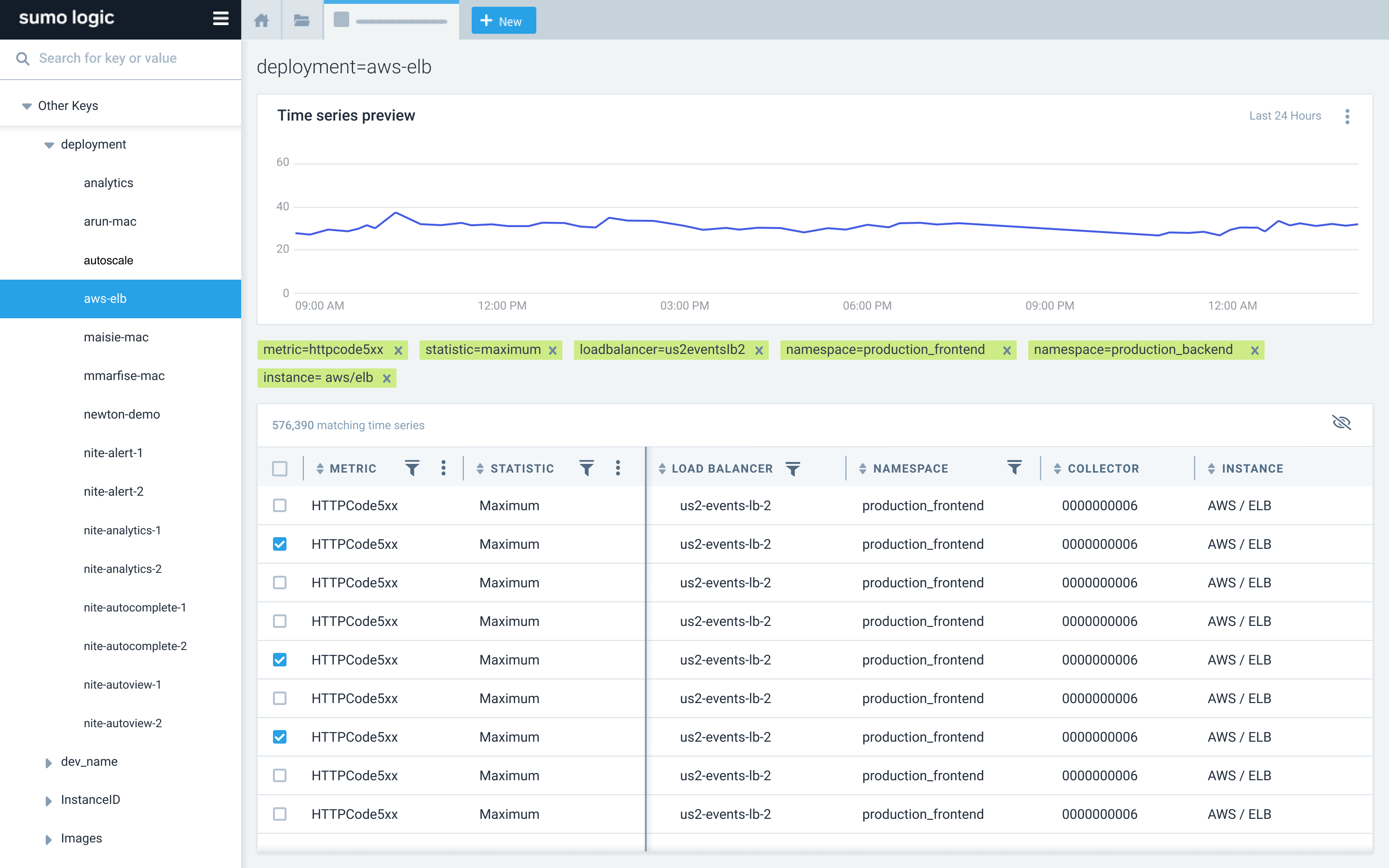1389x868 pixels.
Task: Click 576,390 matching time series link
Action: 348,425
